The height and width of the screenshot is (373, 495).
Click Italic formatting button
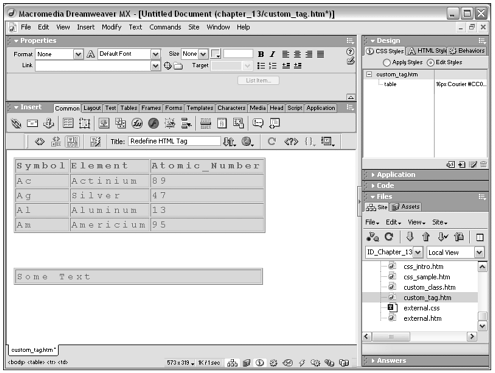[273, 54]
